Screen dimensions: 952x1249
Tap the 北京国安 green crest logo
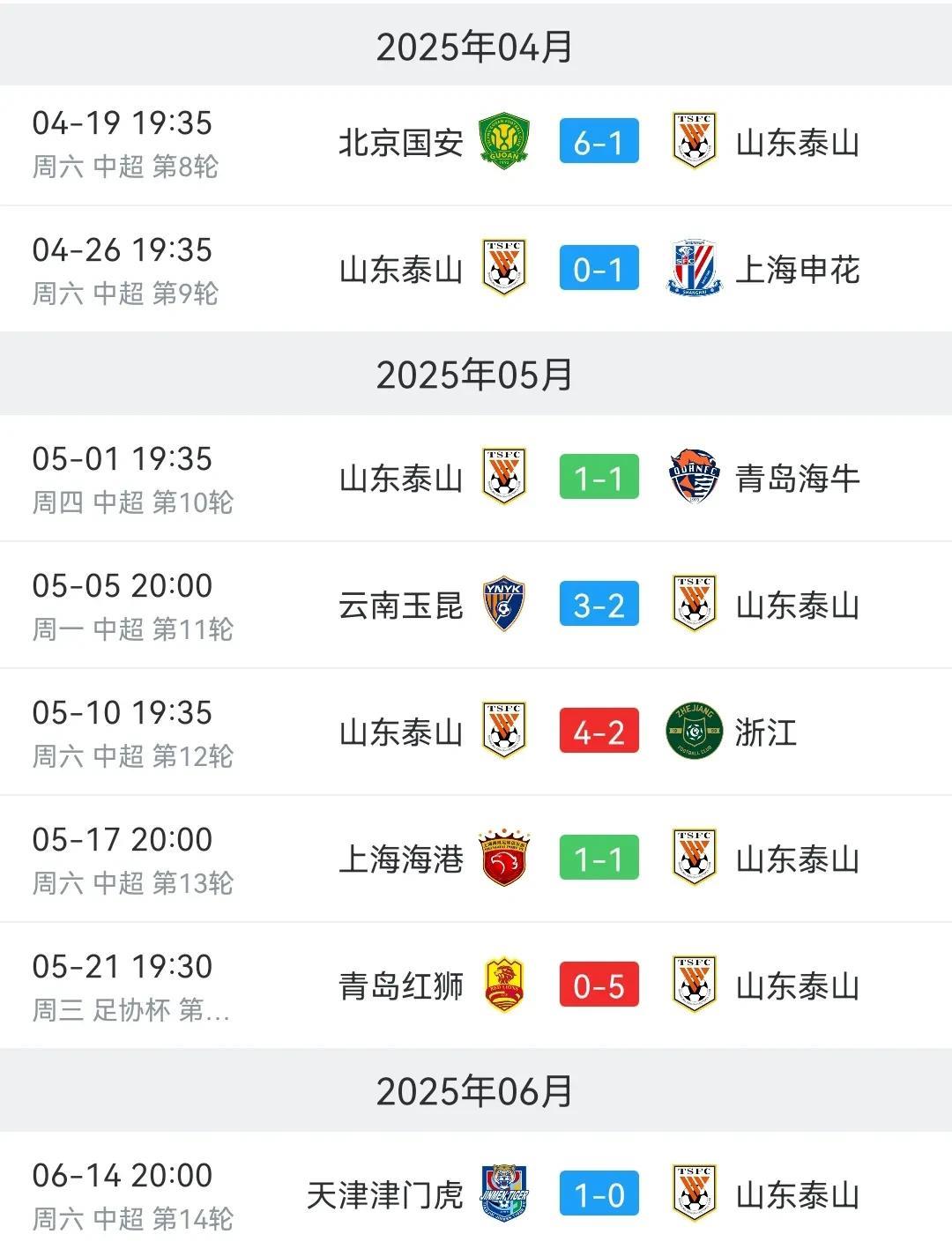point(504,141)
